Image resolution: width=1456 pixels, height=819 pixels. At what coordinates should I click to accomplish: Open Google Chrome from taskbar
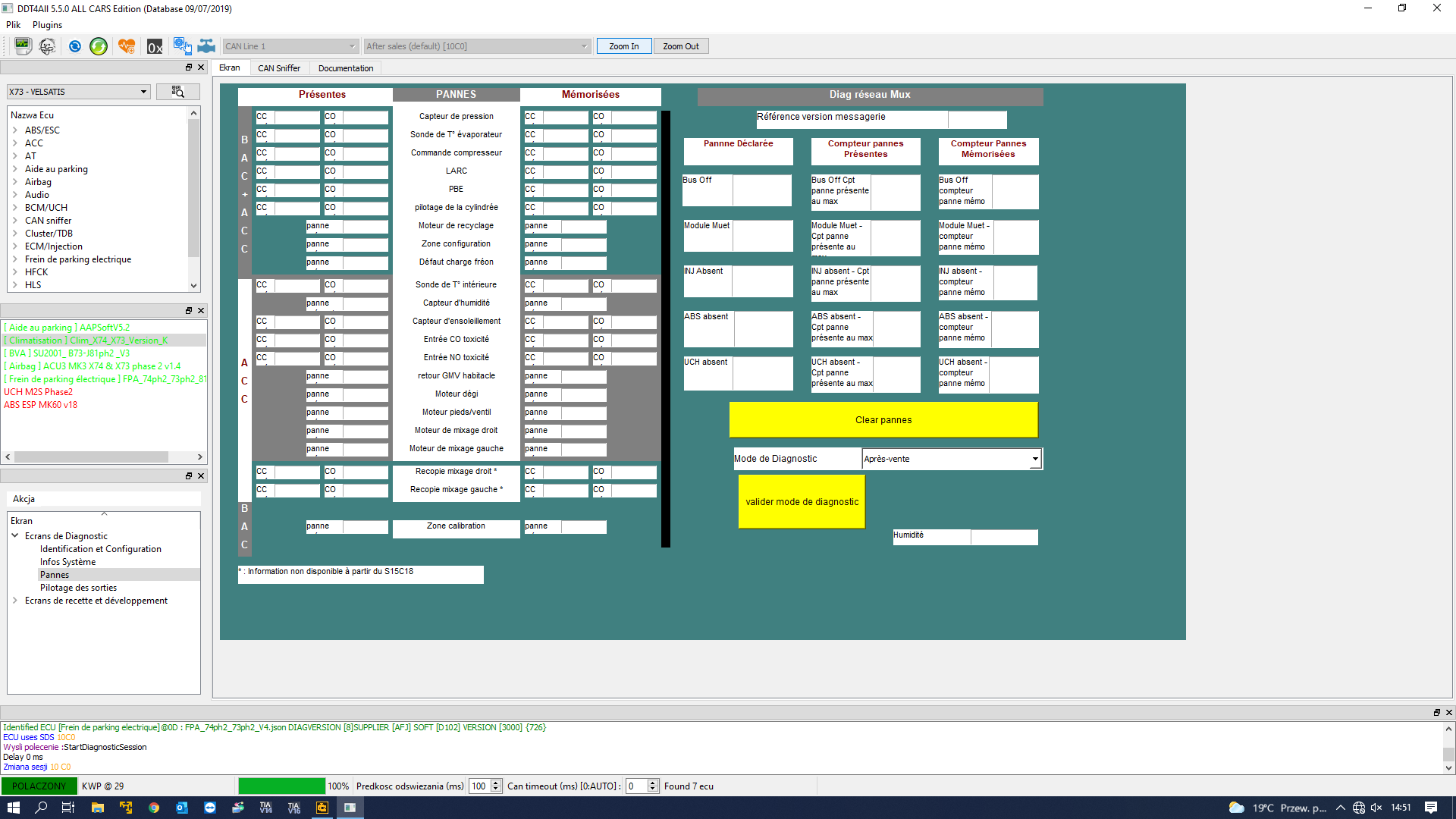click(x=154, y=808)
